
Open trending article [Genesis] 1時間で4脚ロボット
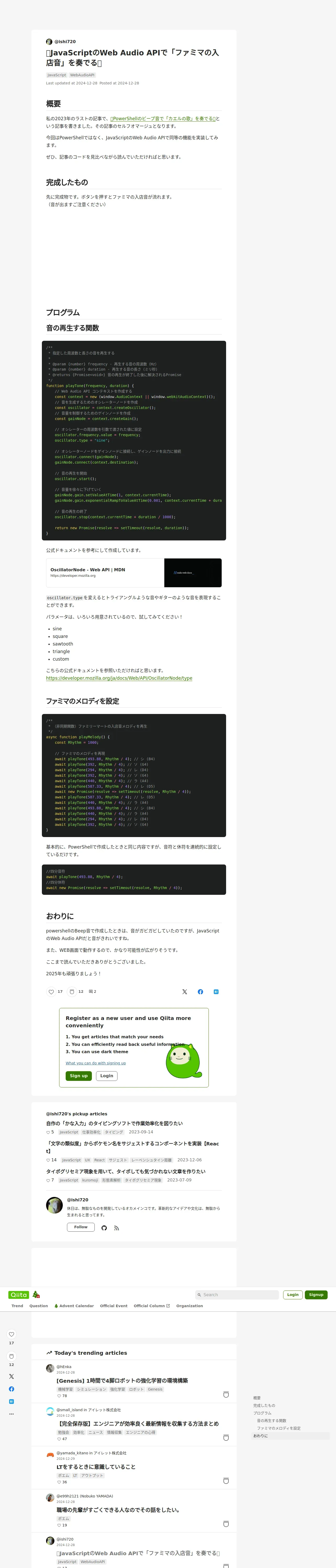(122, 1381)
